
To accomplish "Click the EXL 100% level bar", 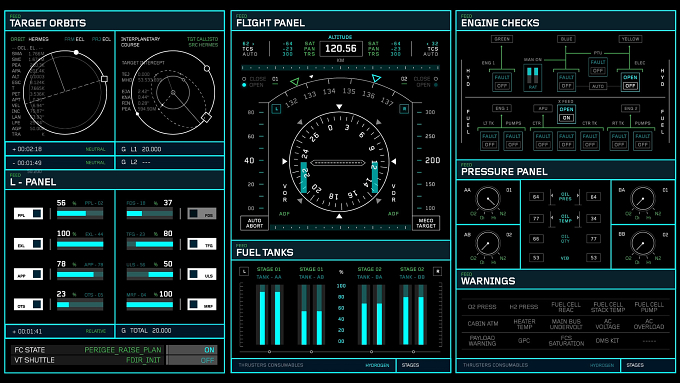I will point(80,244).
